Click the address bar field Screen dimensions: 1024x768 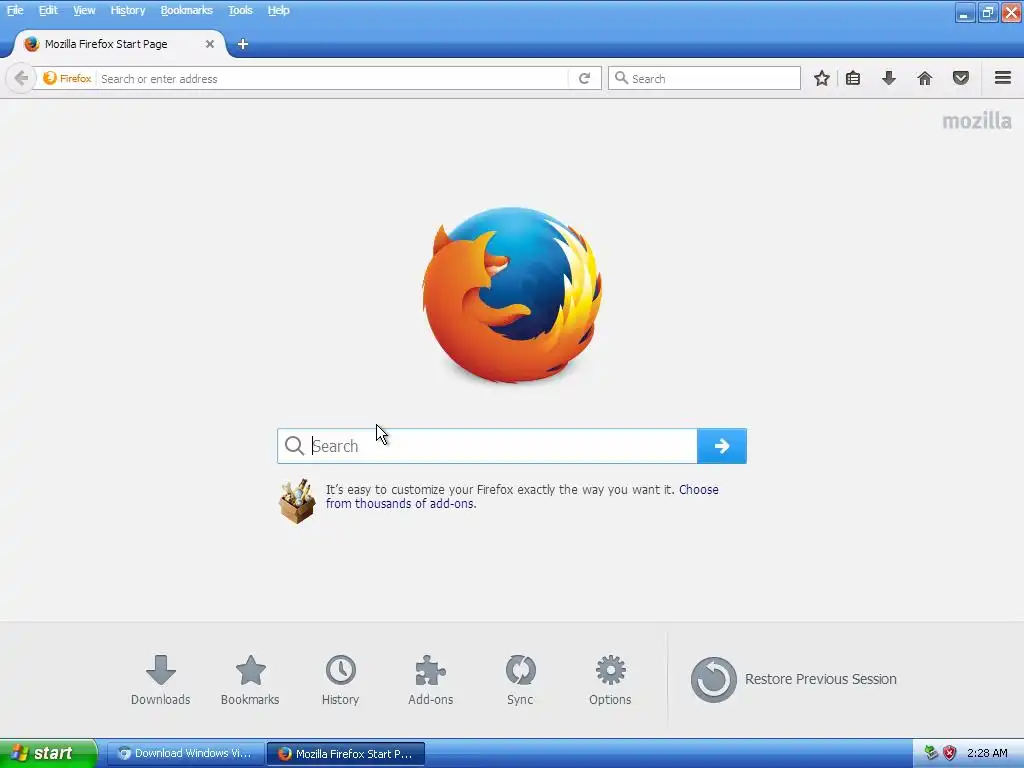pos(333,78)
